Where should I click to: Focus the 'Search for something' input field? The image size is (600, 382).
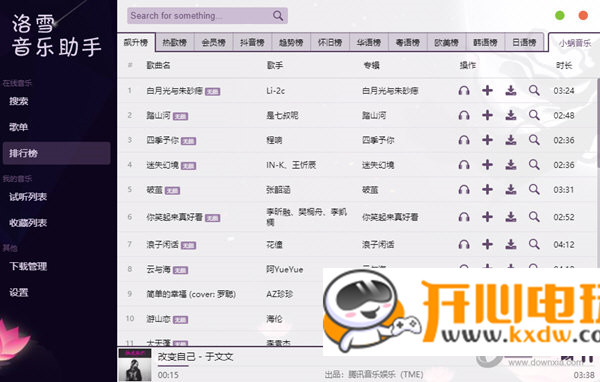click(200, 16)
